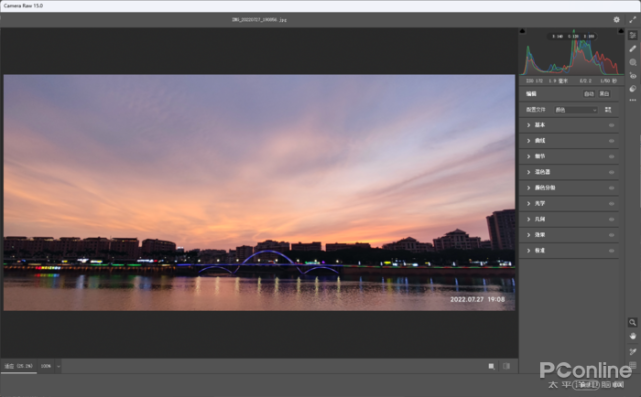Select the Zoom magnifier tool
Image resolution: width=641 pixels, height=397 pixels.
[632, 323]
